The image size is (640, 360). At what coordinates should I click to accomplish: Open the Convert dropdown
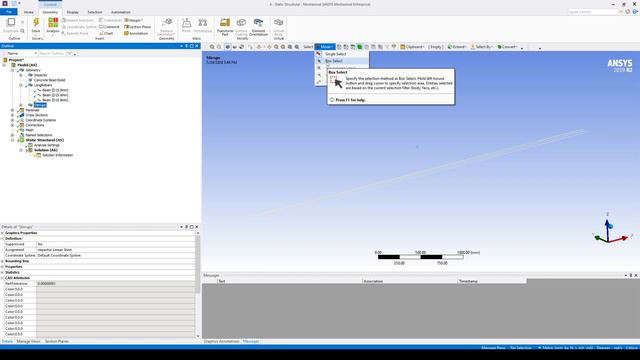click(x=507, y=47)
